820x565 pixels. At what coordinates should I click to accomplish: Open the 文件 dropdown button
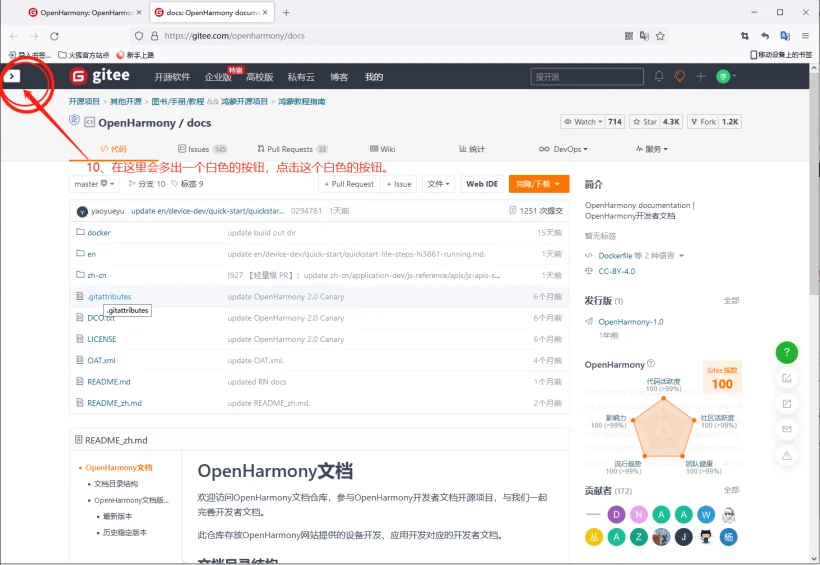438,184
